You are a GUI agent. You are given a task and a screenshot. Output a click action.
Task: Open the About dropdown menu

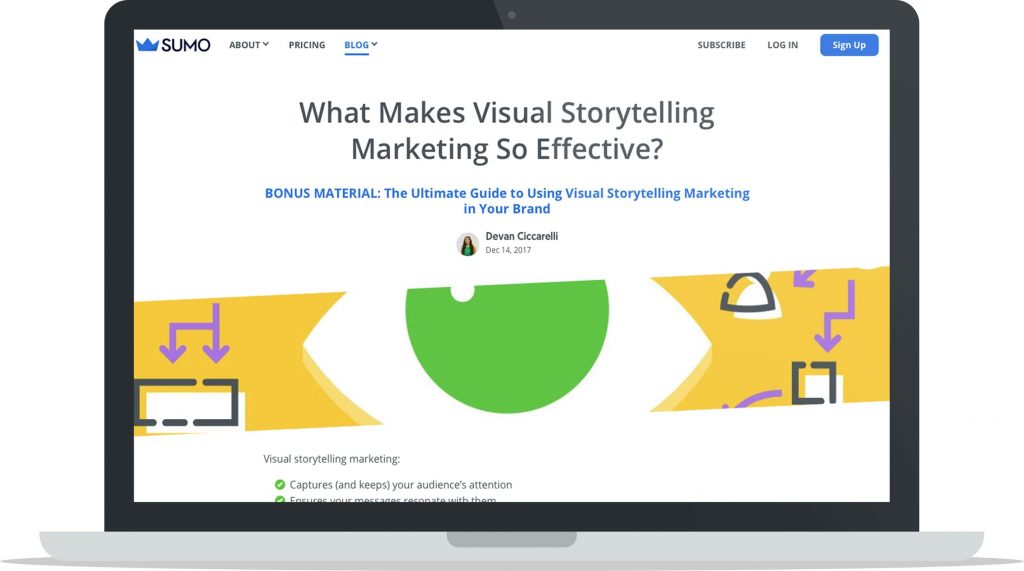click(249, 45)
